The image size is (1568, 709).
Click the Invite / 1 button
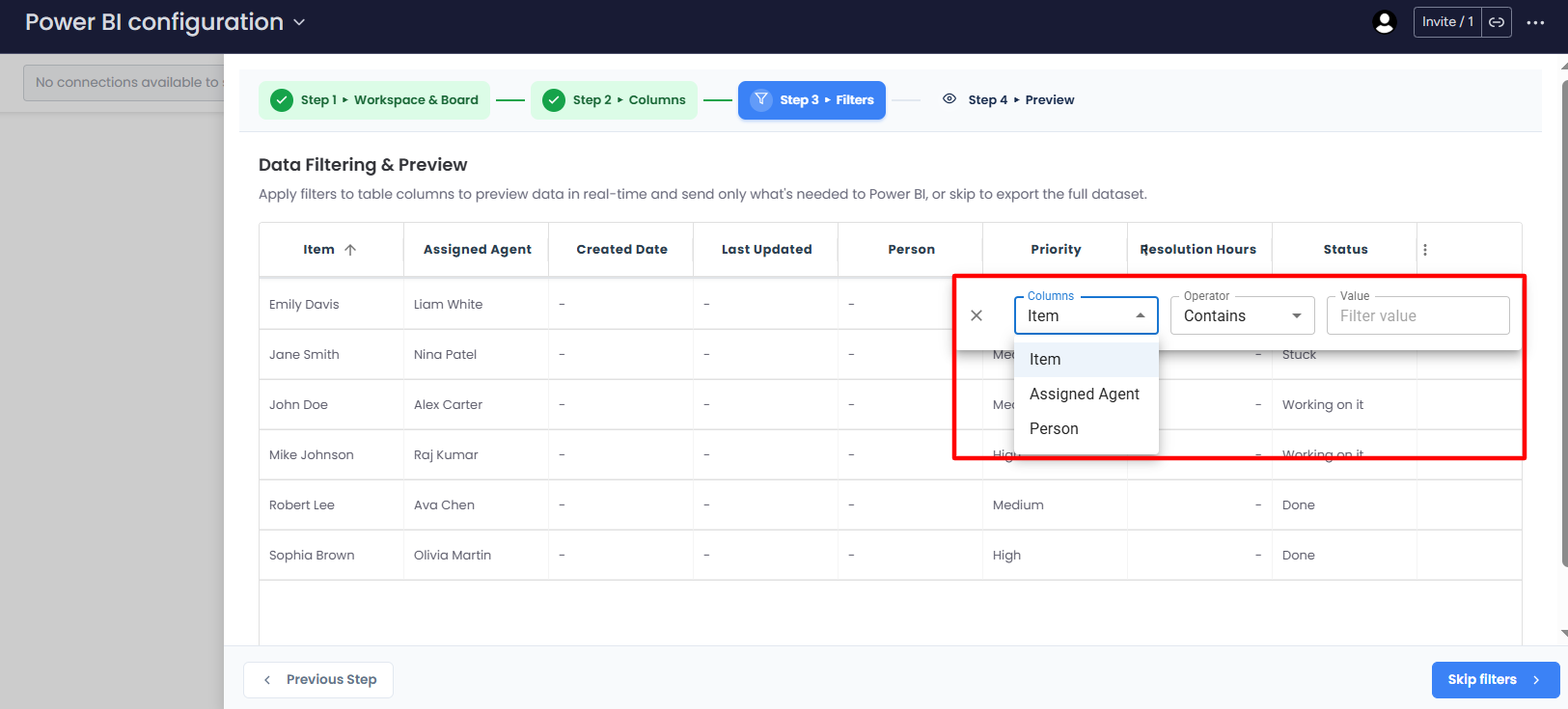pos(1447,22)
